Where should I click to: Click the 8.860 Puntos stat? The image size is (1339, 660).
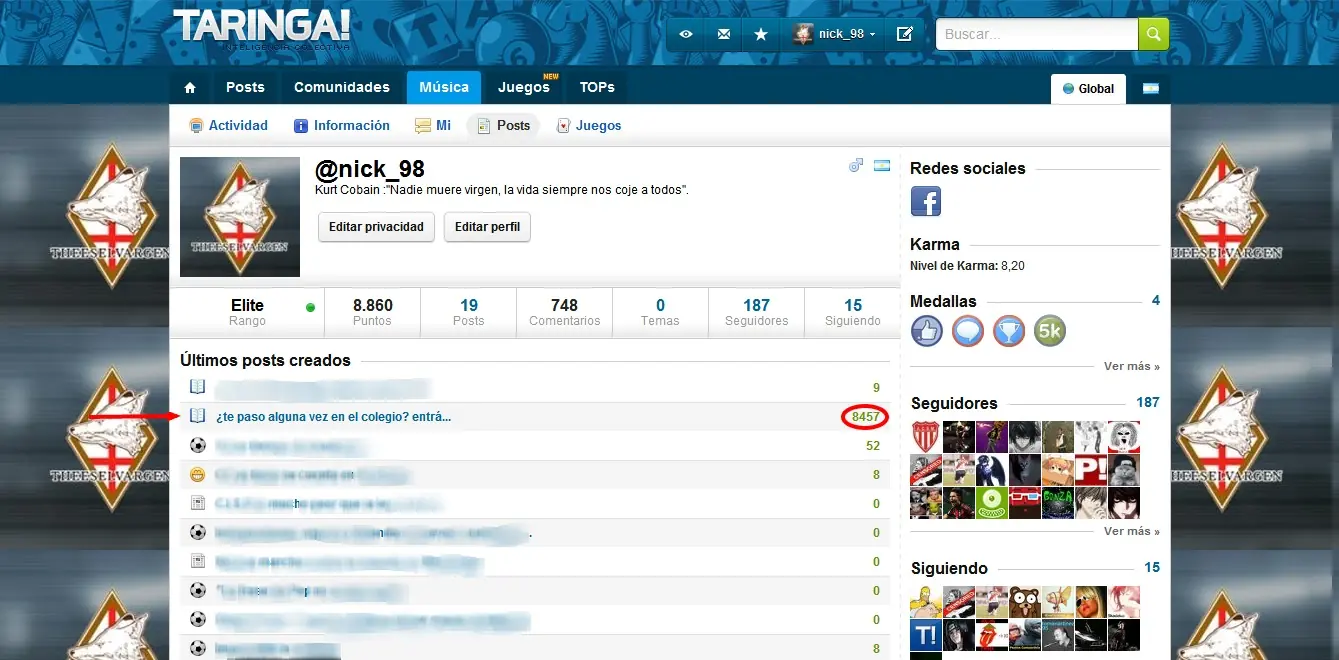pyautogui.click(x=373, y=312)
